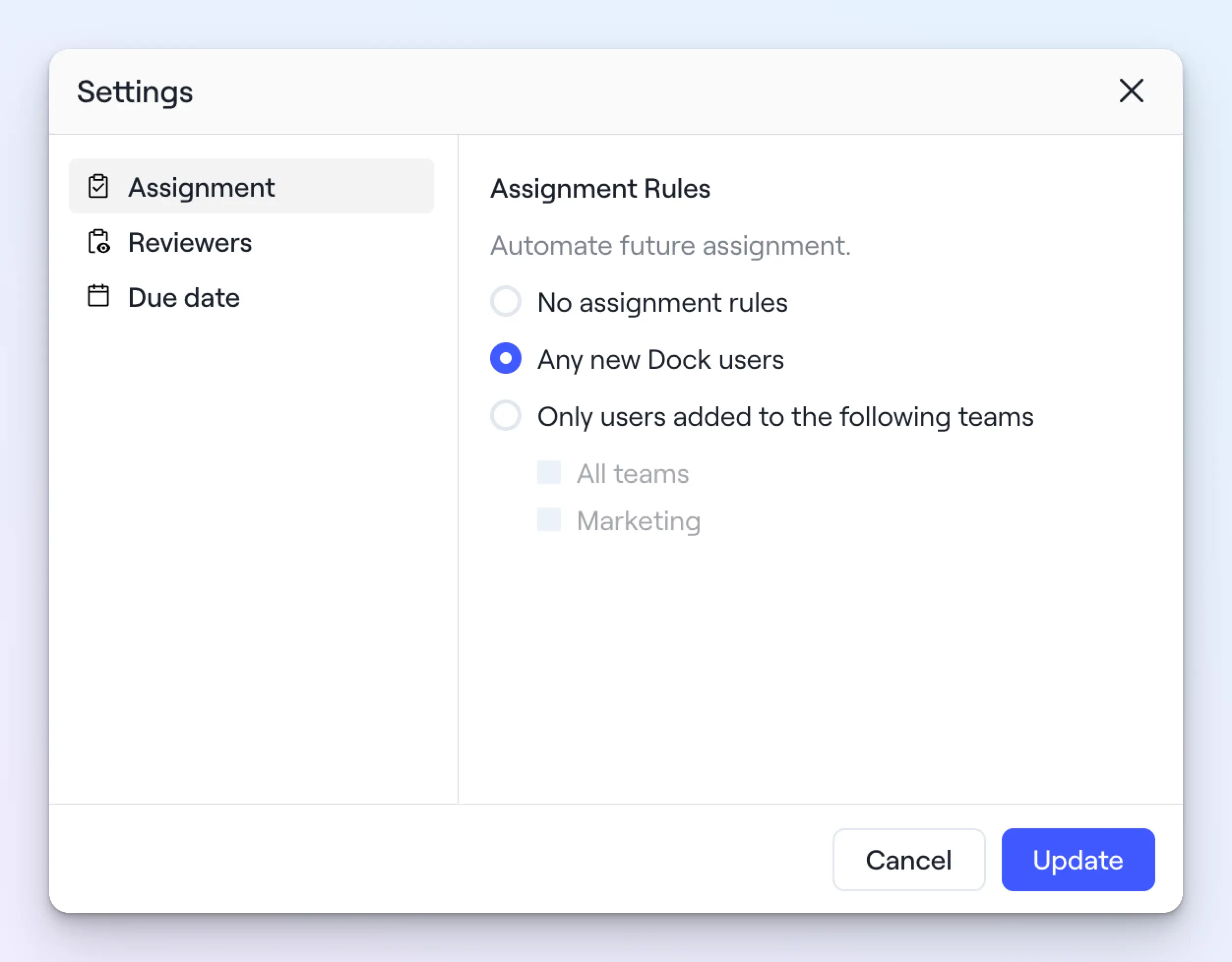This screenshot has height=962, width=1232.
Task: Click the 'No assignment rules' label text
Action: 662,303
